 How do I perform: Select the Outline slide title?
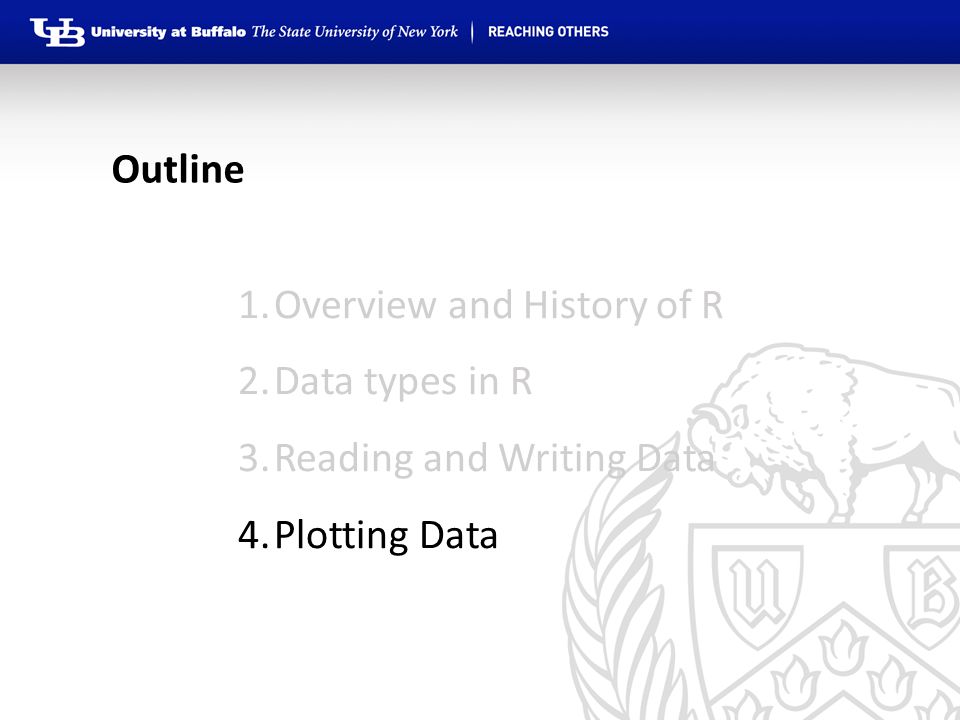178,170
